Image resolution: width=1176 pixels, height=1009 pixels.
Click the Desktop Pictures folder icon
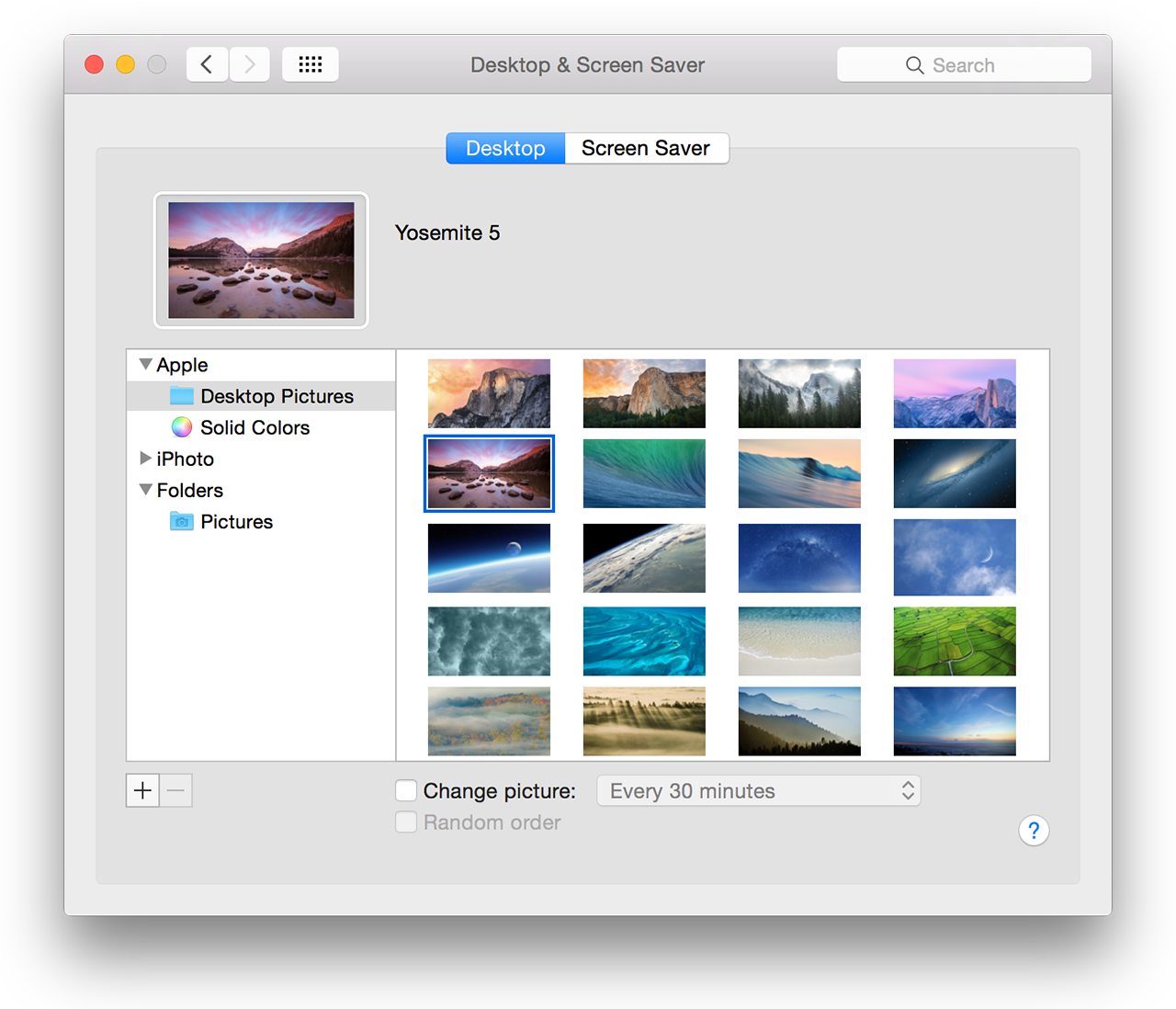(x=182, y=396)
